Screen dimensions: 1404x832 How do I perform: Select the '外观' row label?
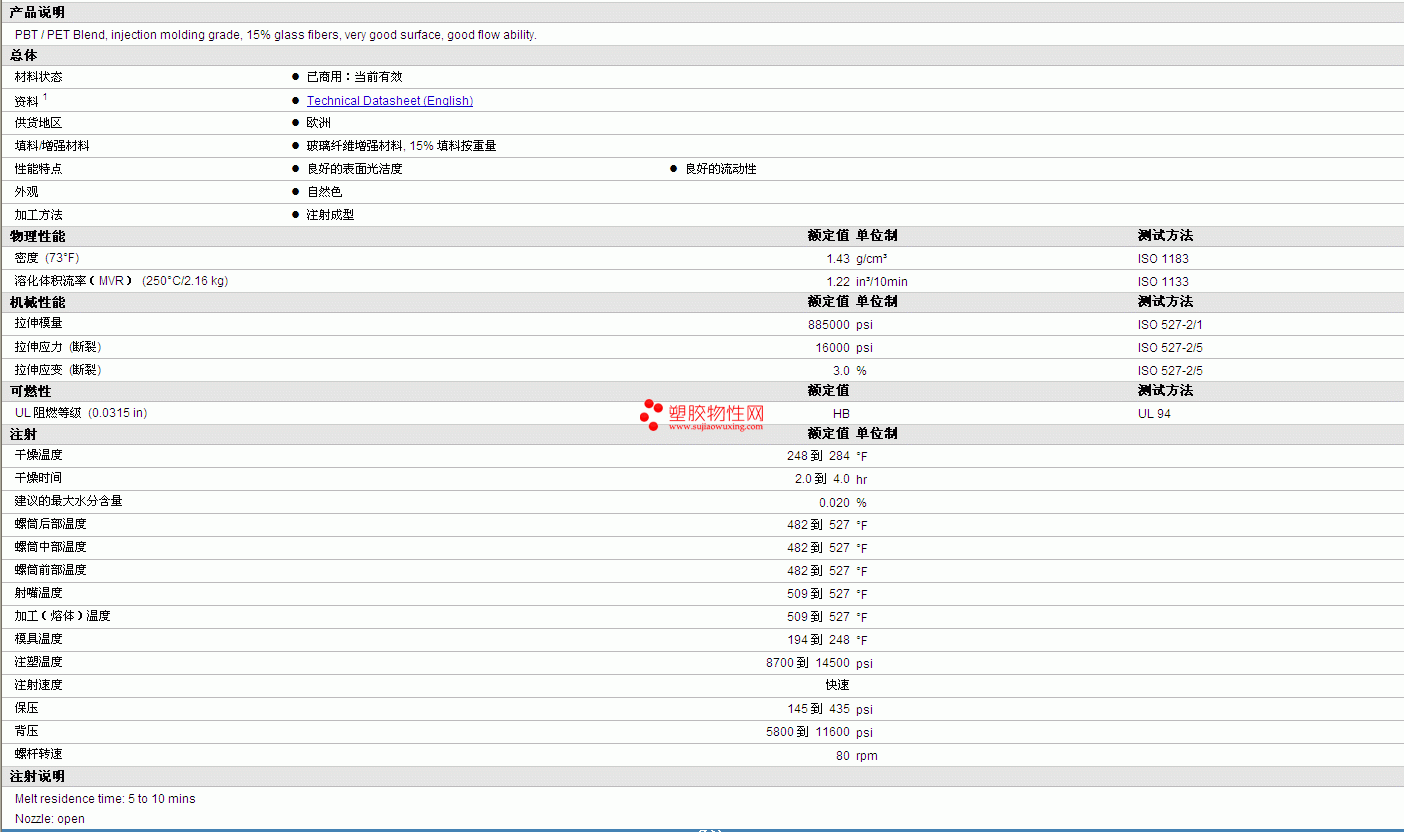click(26, 192)
